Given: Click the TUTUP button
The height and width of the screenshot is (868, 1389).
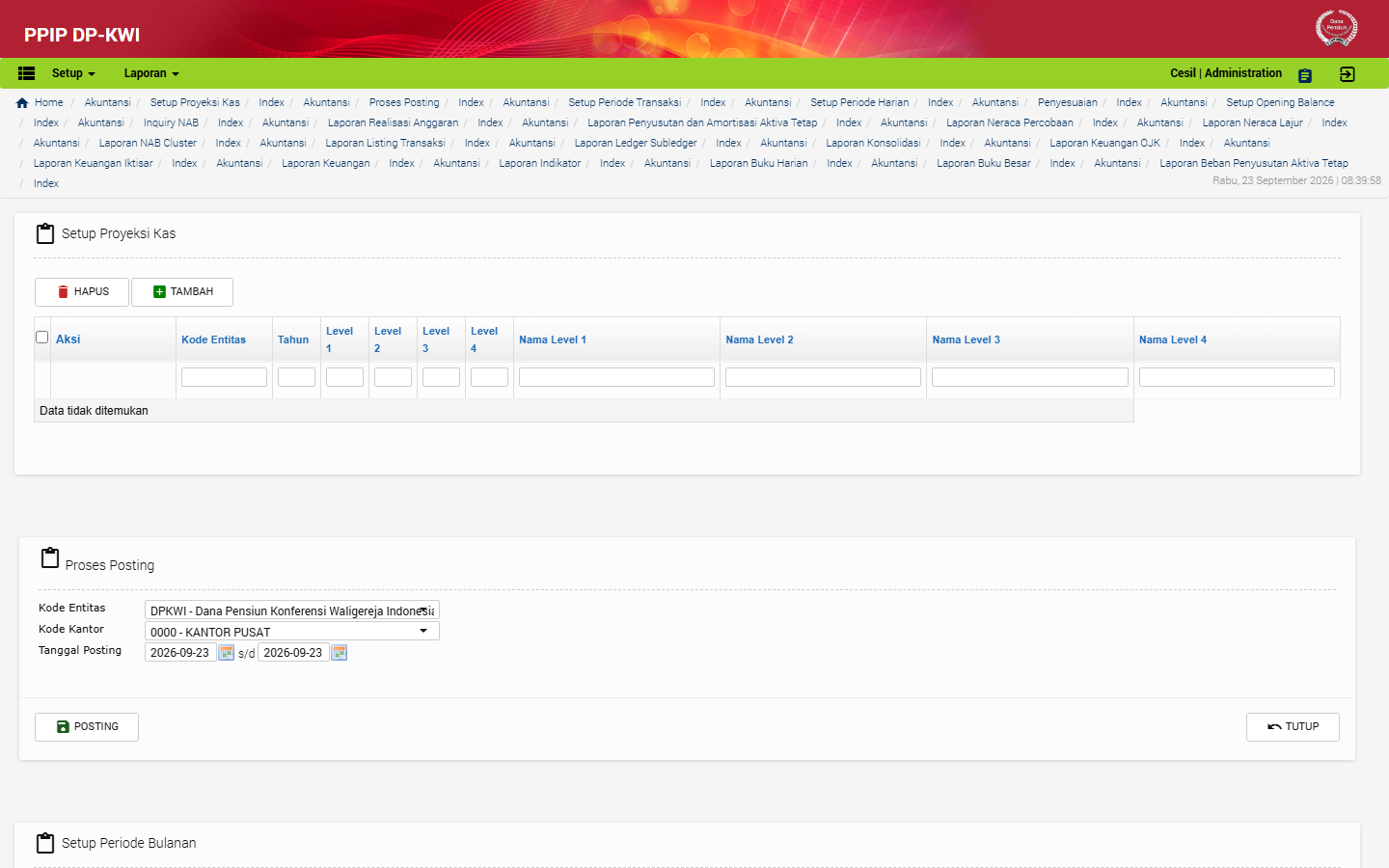Looking at the screenshot, I should click(1293, 727).
